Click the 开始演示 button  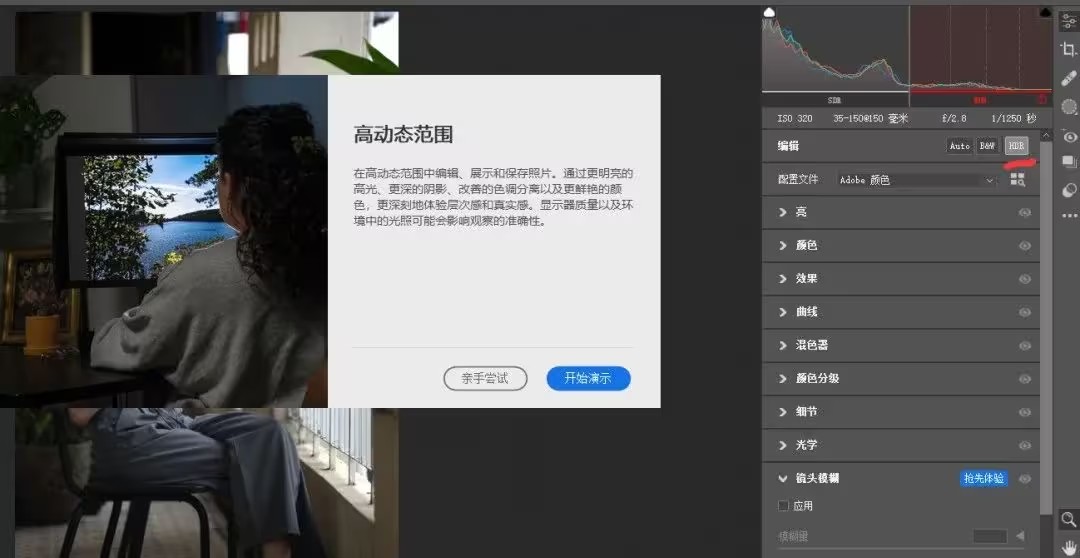[x=588, y=378]
